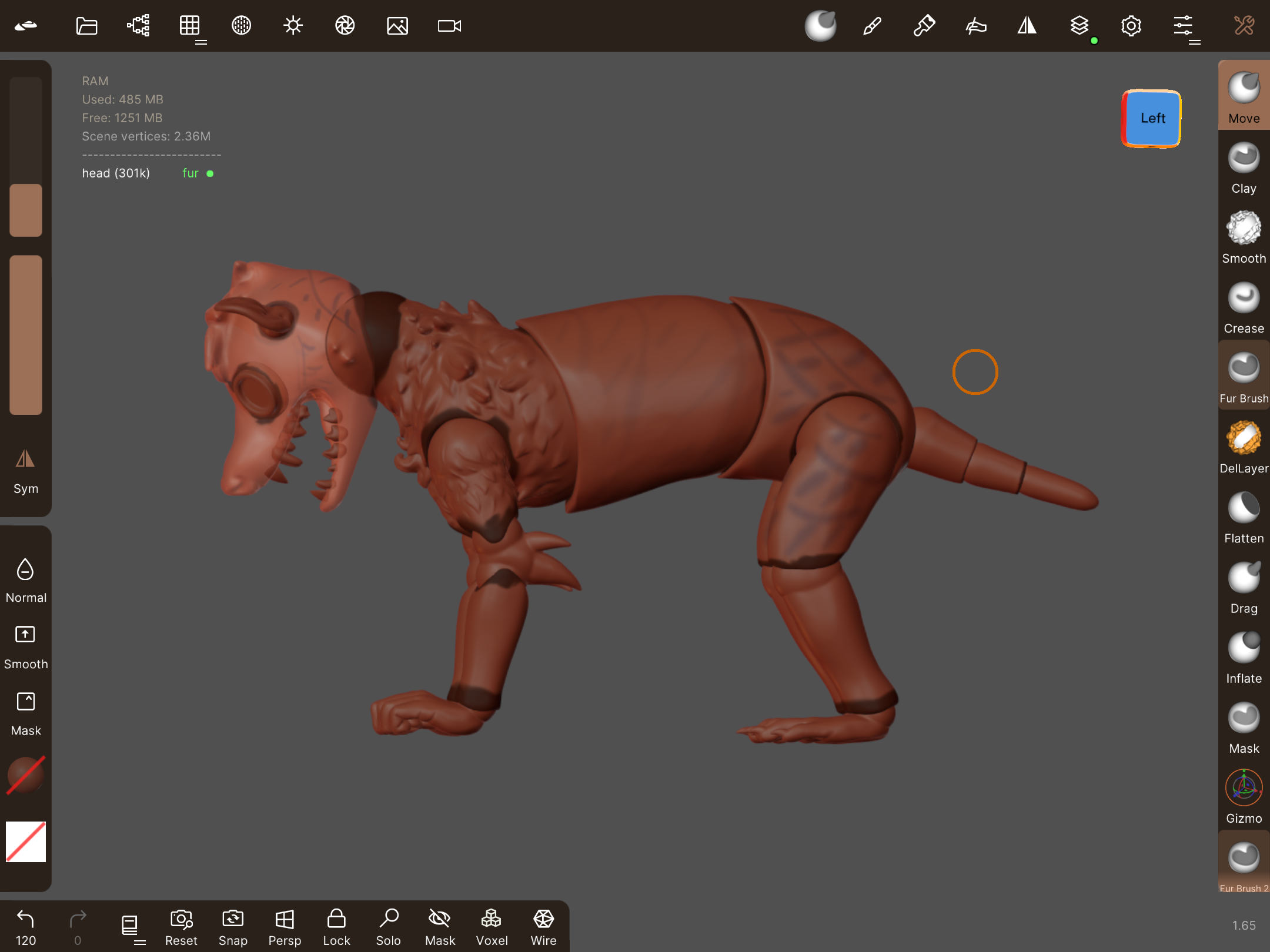Click the fur layer label

pos(190,173)
